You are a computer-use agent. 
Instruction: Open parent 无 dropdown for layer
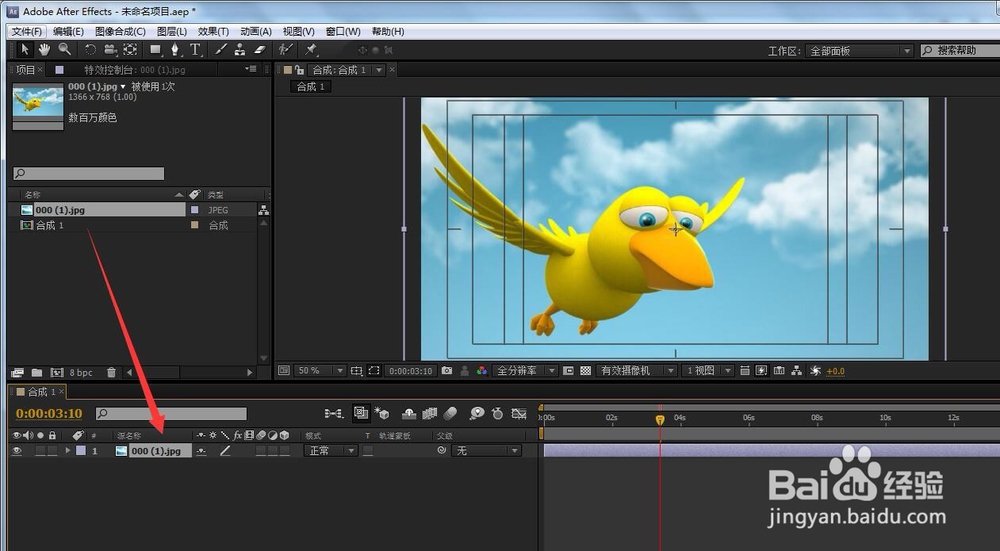pos(487,451)
